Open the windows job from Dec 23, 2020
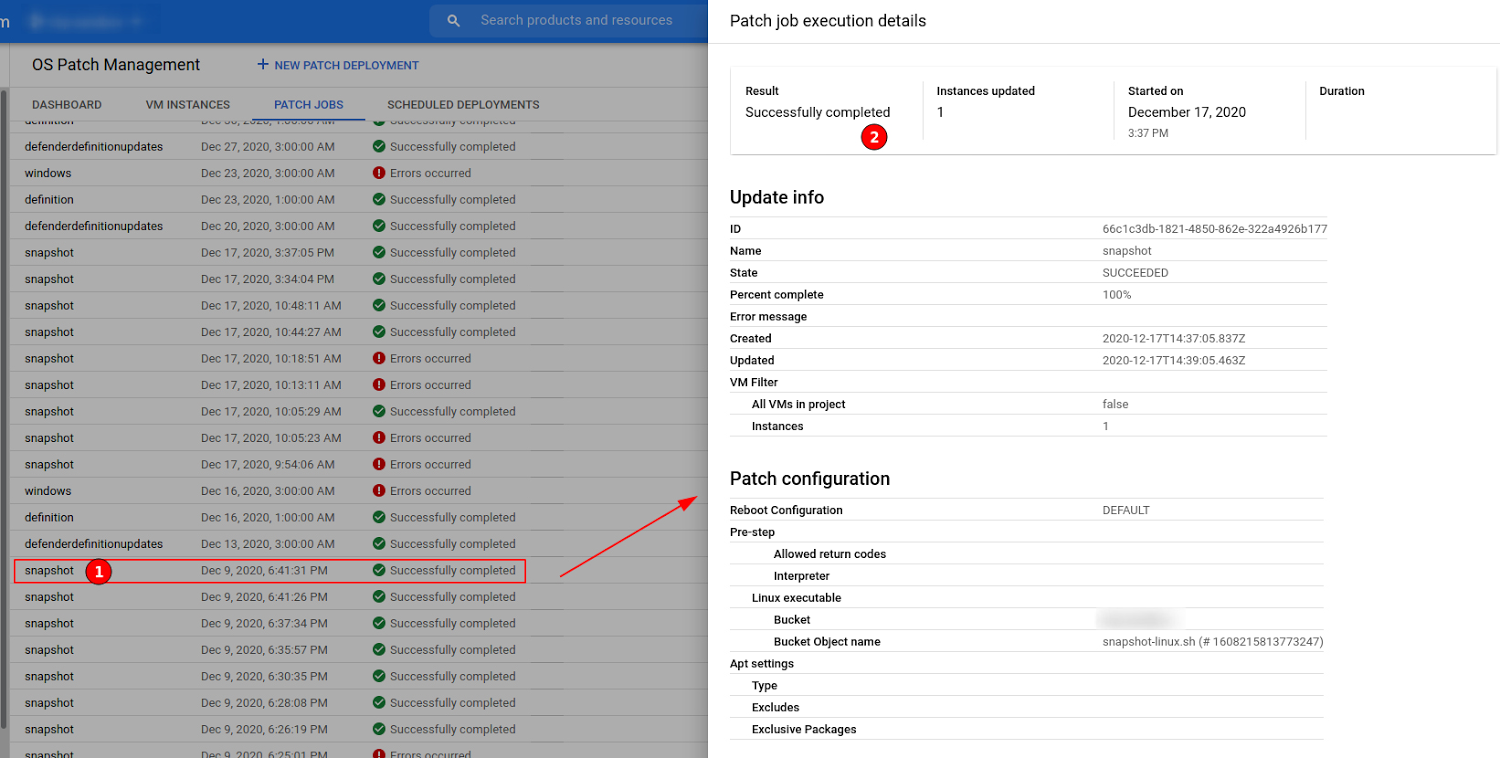 [x=48, y=173]
